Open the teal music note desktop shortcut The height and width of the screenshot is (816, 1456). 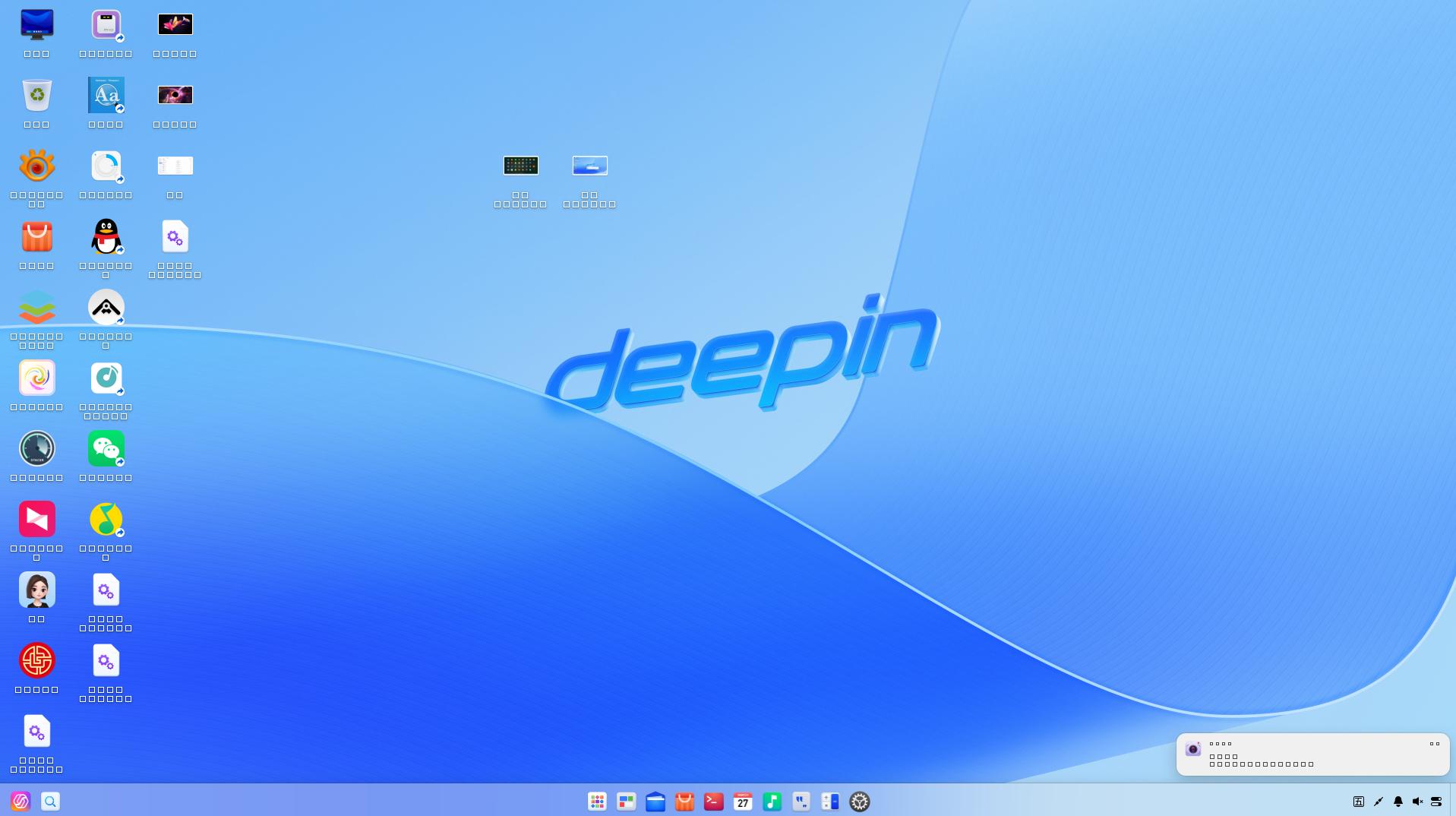click(x=106, y=378)
